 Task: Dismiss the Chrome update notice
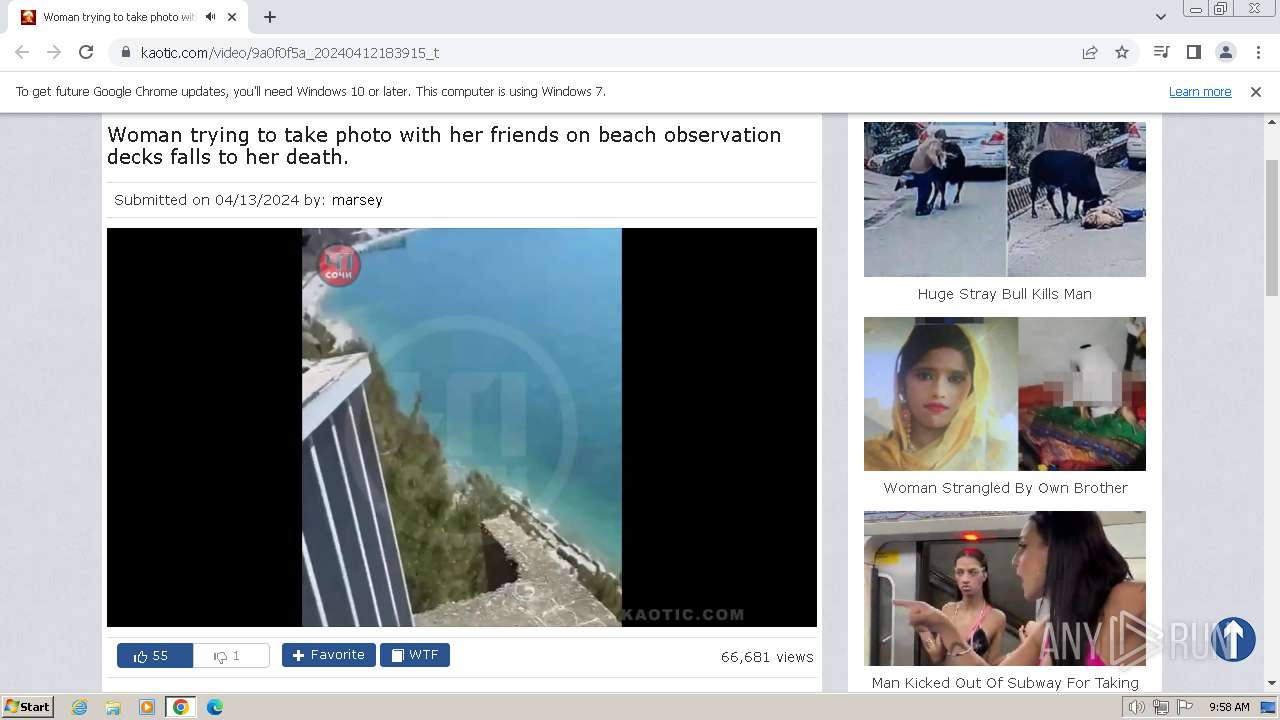coord(1256,92)
